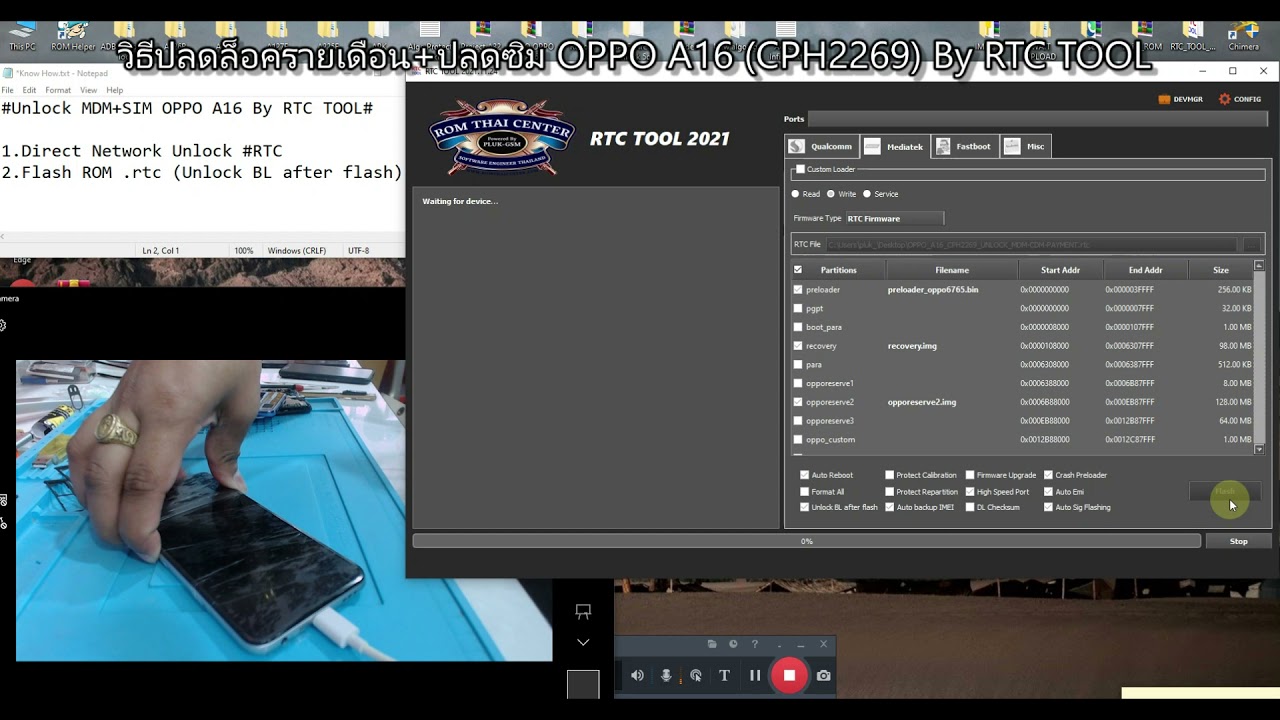Browse for RTC file with ellipsis button

tap(1251, 244)
